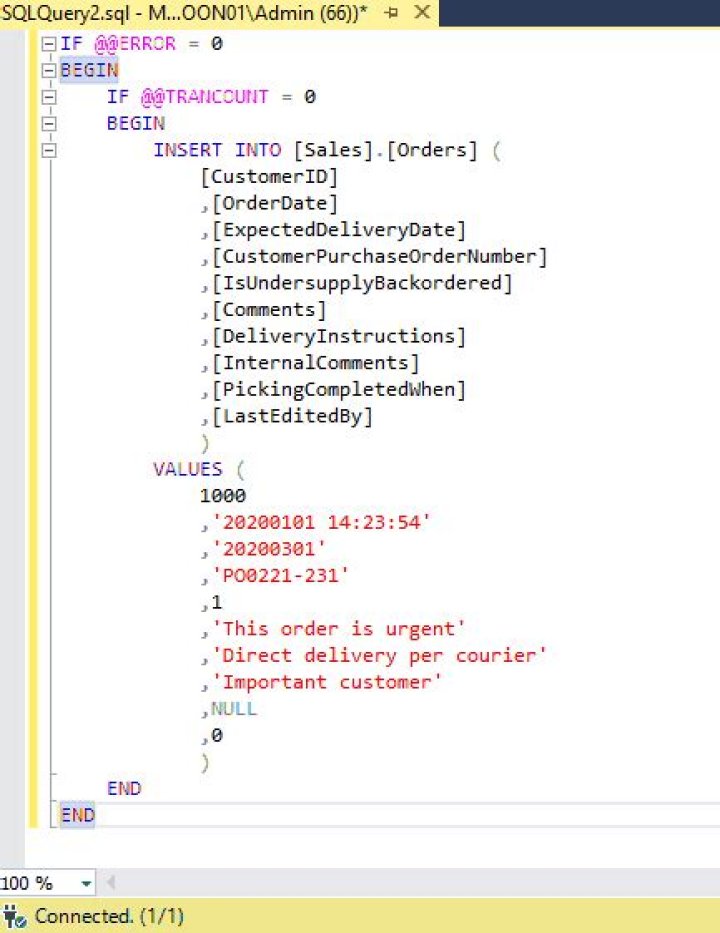Collapse the inner BEGIN block under @@TRANCOUNT
This screenshot has height=933, width=720.
point(48,124)
